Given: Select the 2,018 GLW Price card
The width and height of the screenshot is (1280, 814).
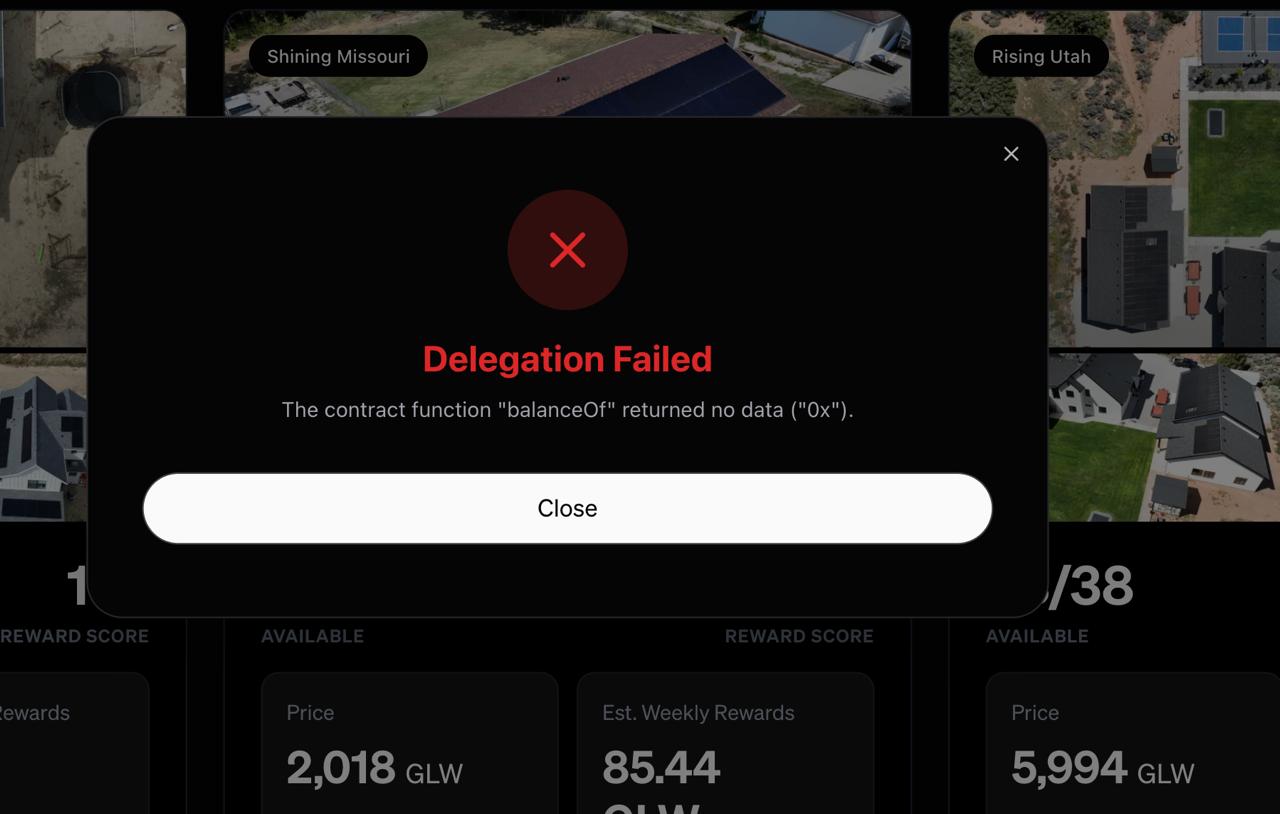Looking at the screenshot, I should click(409, 743).
